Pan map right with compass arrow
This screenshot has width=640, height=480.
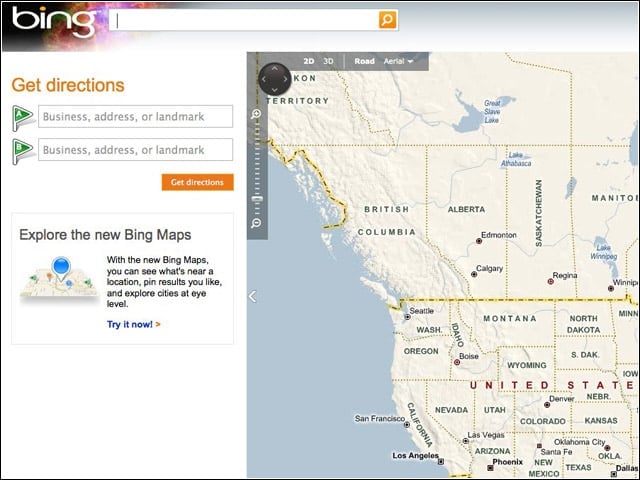[x=285, y=79]
